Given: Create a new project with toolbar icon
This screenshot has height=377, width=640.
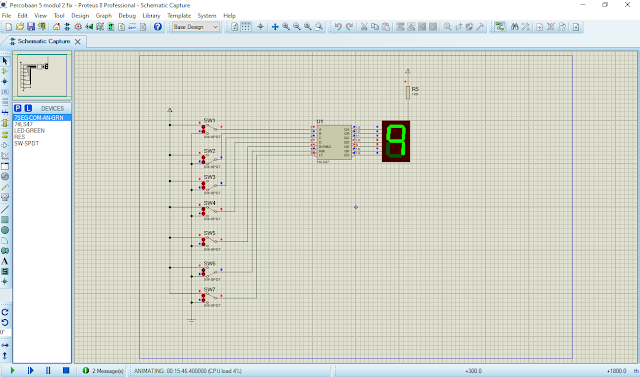Looking at the screenshot, I should pos(9,27).
